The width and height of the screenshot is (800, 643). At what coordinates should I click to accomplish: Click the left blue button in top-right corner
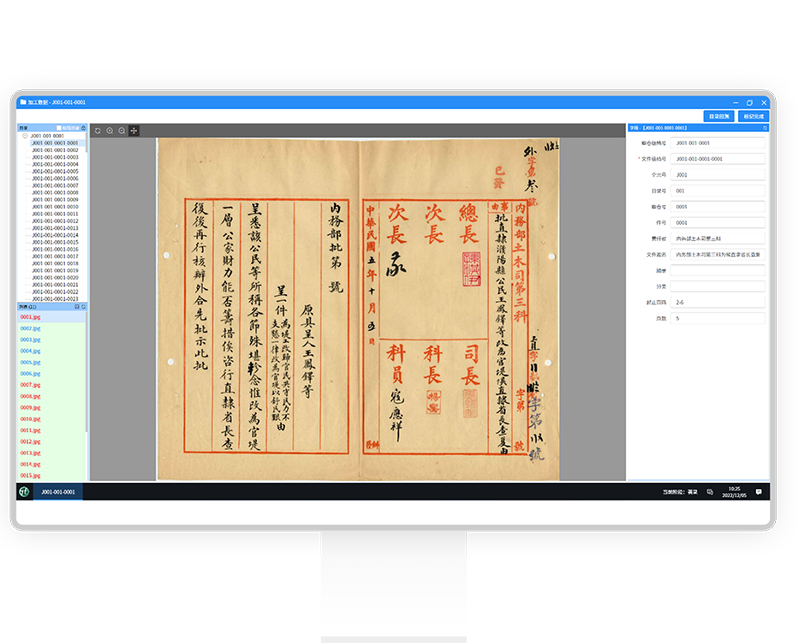[719, 116]
